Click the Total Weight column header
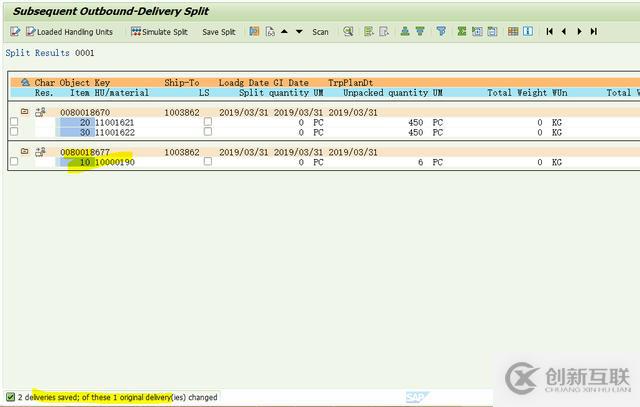The image size is (640, 407). click(x=517, y=93)
